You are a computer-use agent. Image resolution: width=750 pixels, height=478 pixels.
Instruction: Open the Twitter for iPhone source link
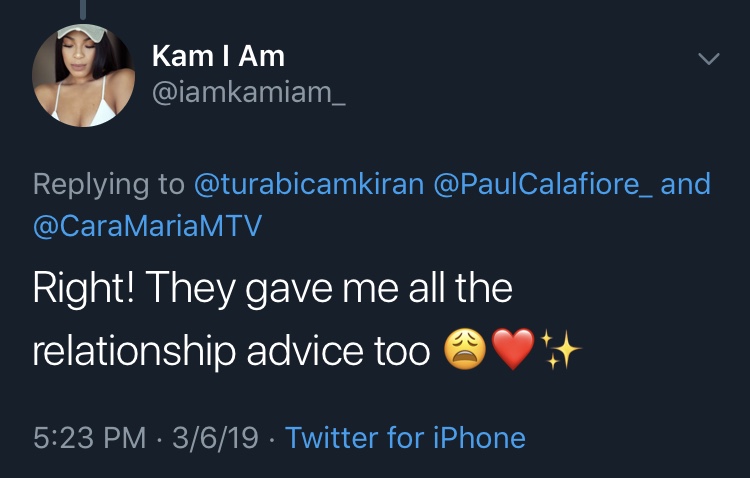(x=405, y=437)
